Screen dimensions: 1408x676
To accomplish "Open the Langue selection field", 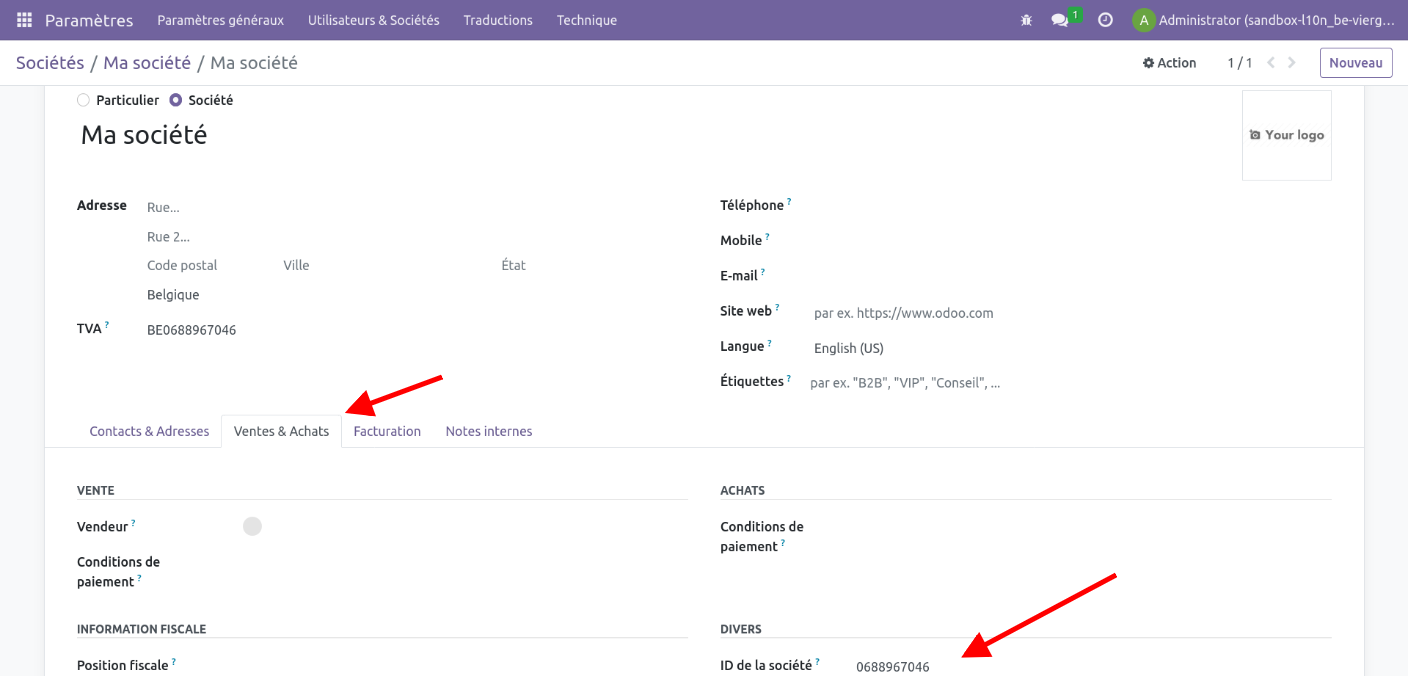I will (x=900, y=348).
